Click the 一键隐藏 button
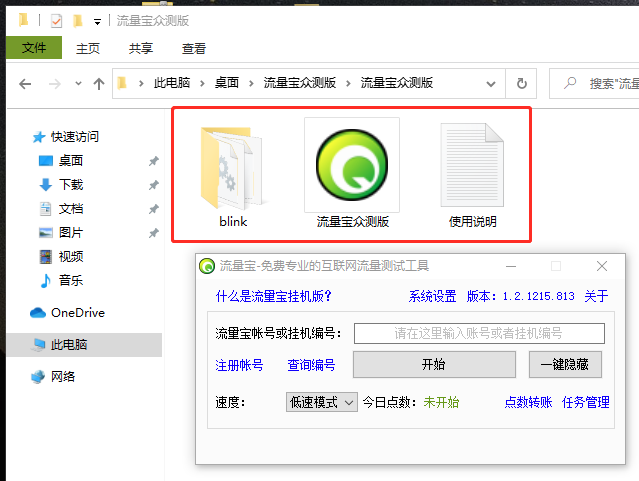 [x=565, y=364]
